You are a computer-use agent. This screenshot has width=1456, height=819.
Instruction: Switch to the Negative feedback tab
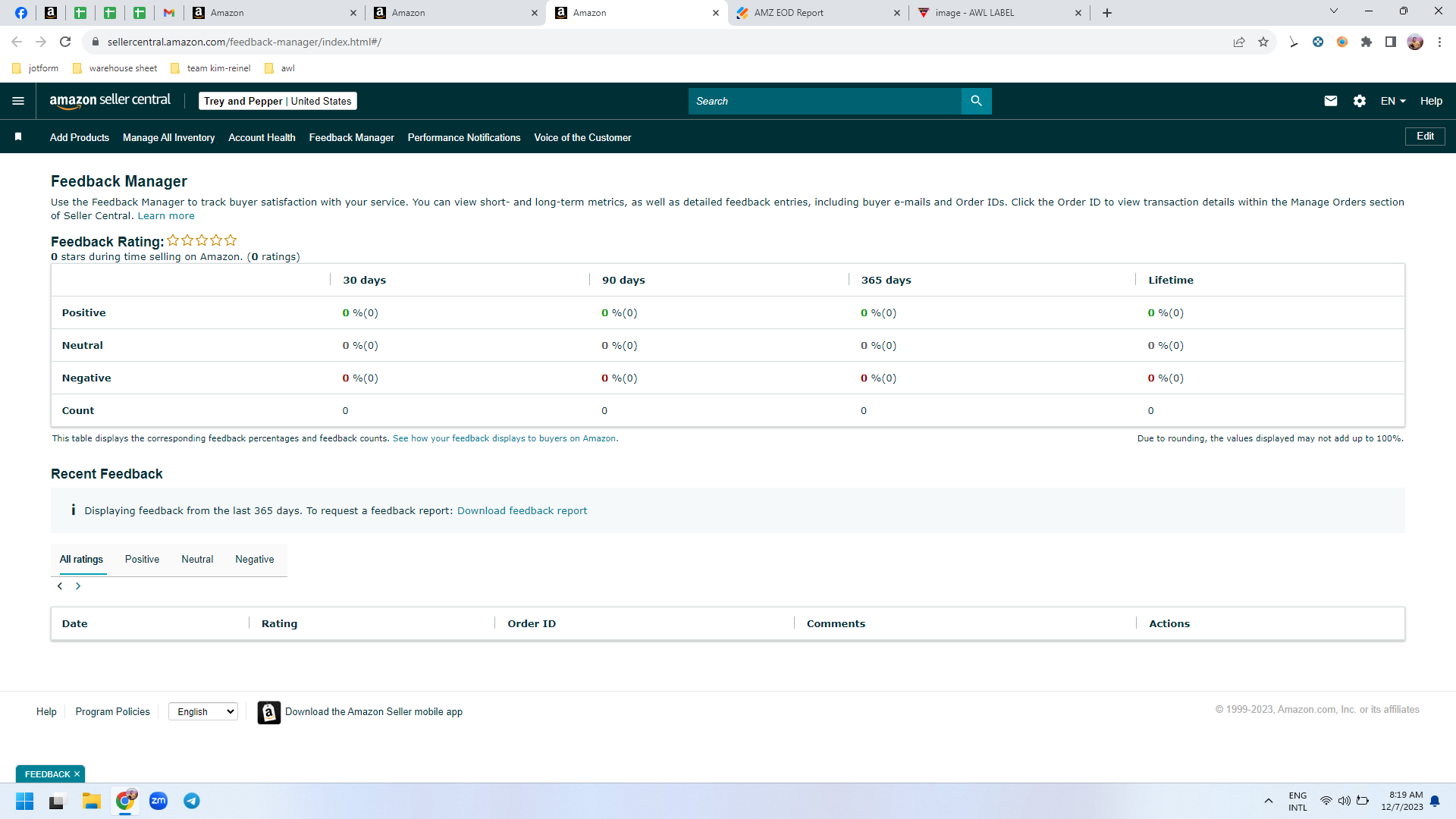point(255,560)
